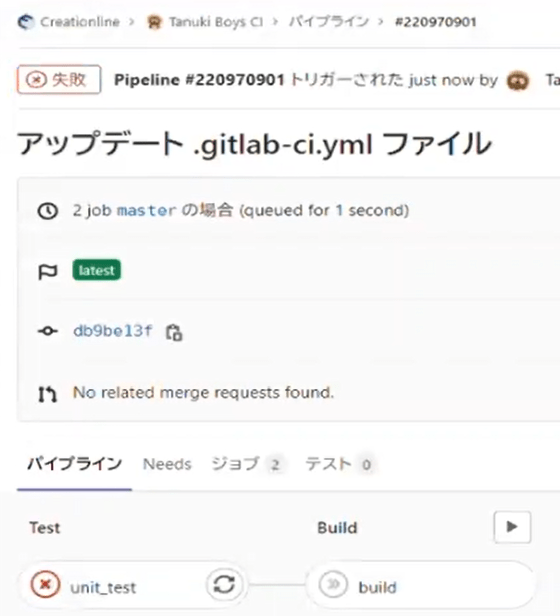560x616 pixels.
Task: Click the failed unit_test status icon
Action: tap(45, 585)
